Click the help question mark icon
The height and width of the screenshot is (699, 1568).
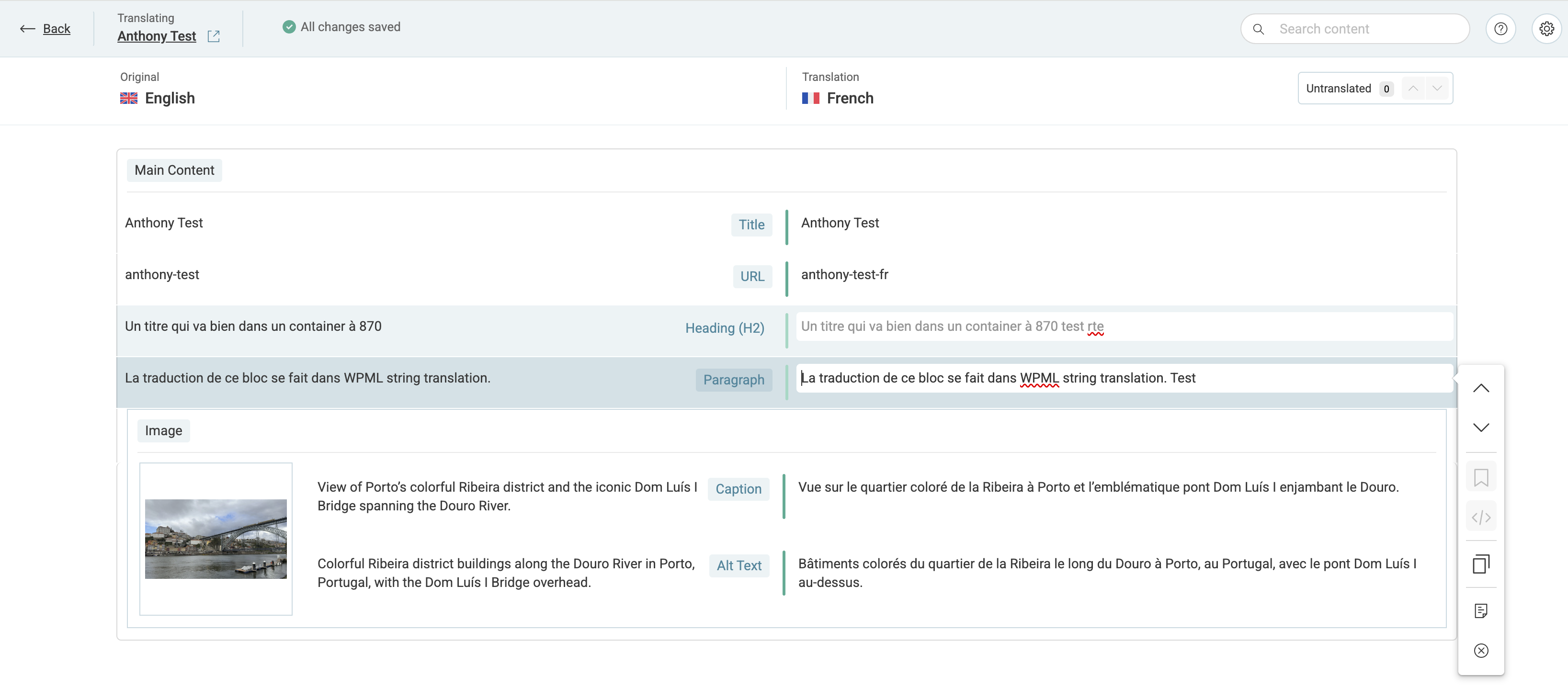point(1500,29)
